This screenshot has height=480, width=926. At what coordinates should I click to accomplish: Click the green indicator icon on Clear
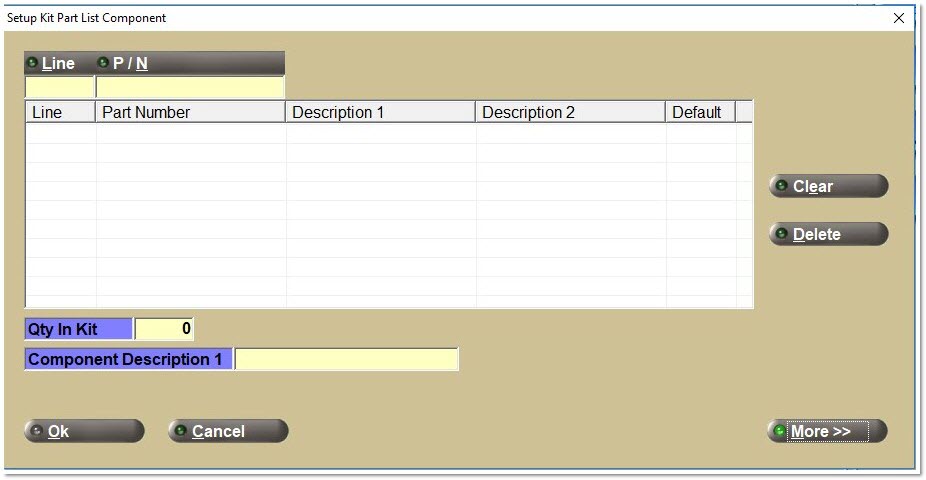782,186
